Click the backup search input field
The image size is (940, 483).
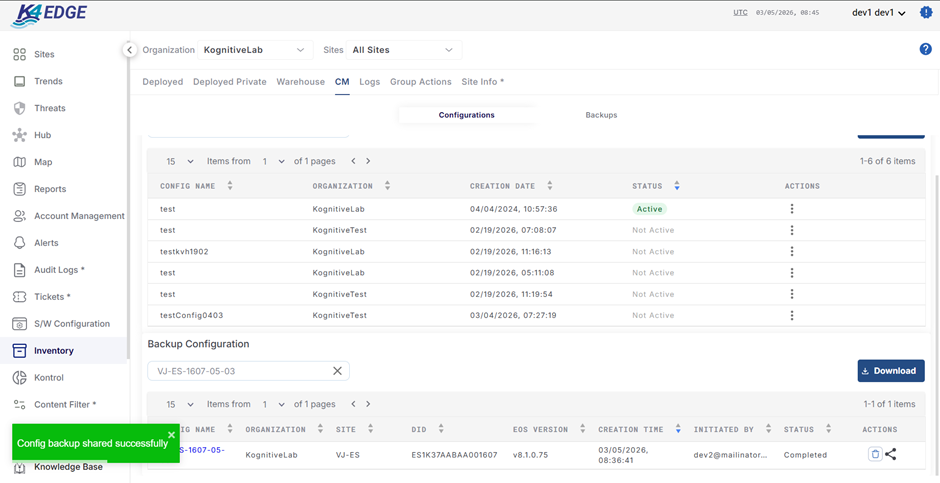(240, 371)
